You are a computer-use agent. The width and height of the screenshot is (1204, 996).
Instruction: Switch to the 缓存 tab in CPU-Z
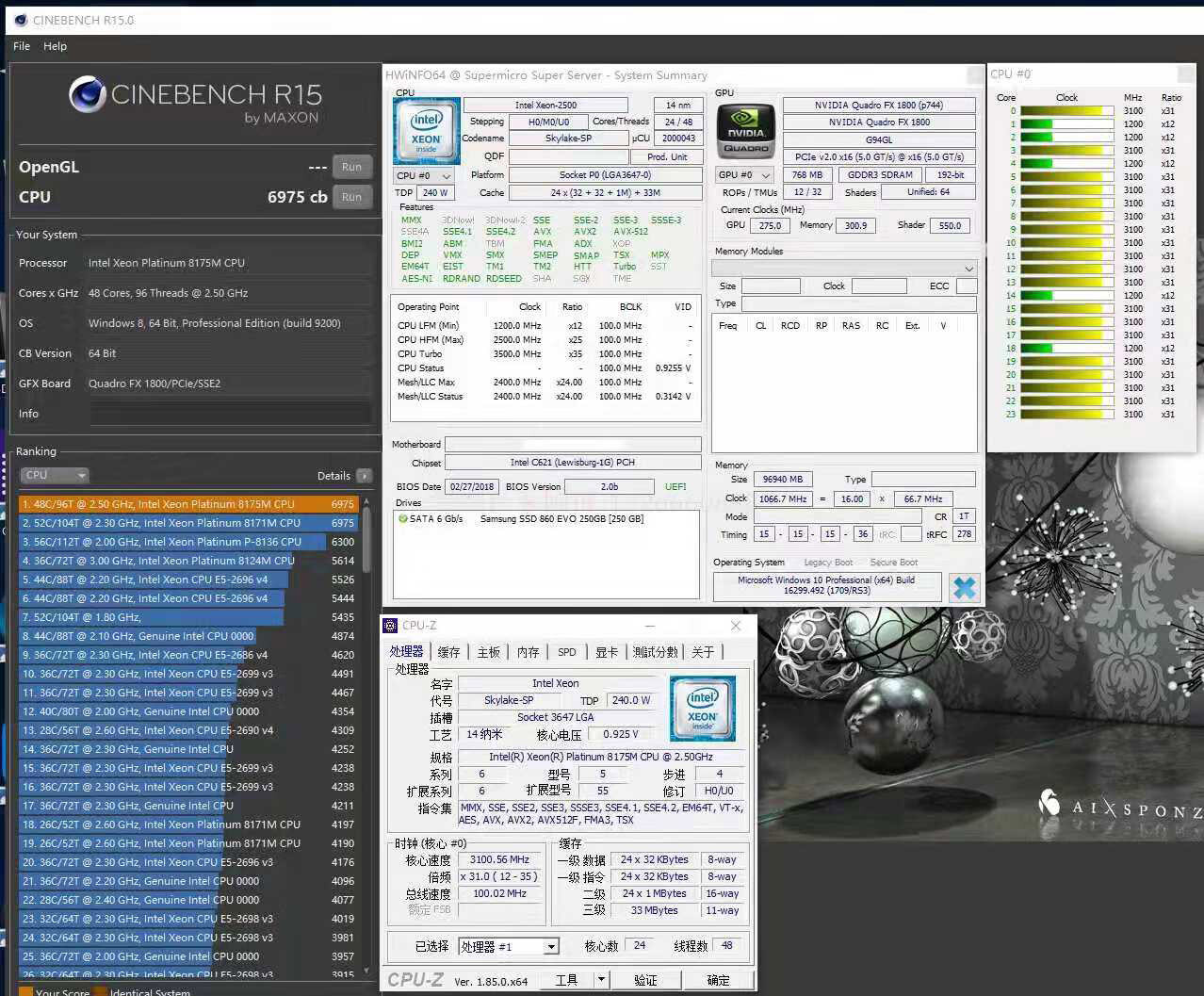coord(449,652)
